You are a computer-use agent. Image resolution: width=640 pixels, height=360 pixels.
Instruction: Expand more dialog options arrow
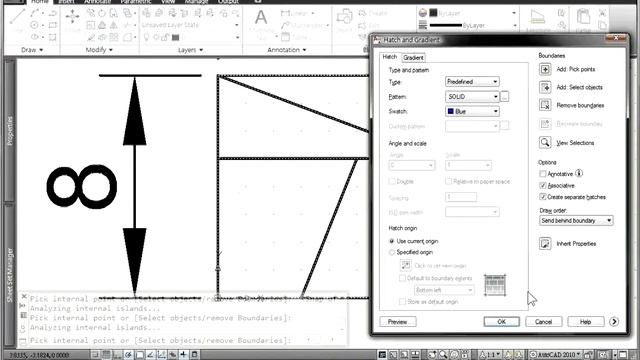click(x=614, y=322)
